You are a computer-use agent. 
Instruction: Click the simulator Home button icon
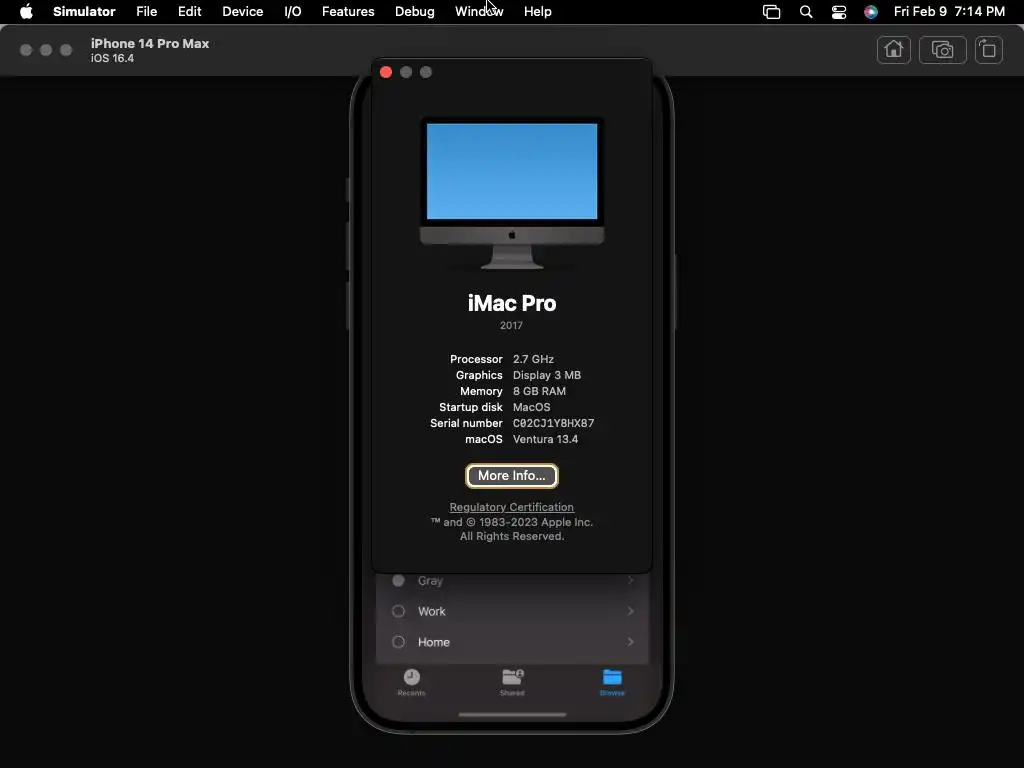coord(893,50)
